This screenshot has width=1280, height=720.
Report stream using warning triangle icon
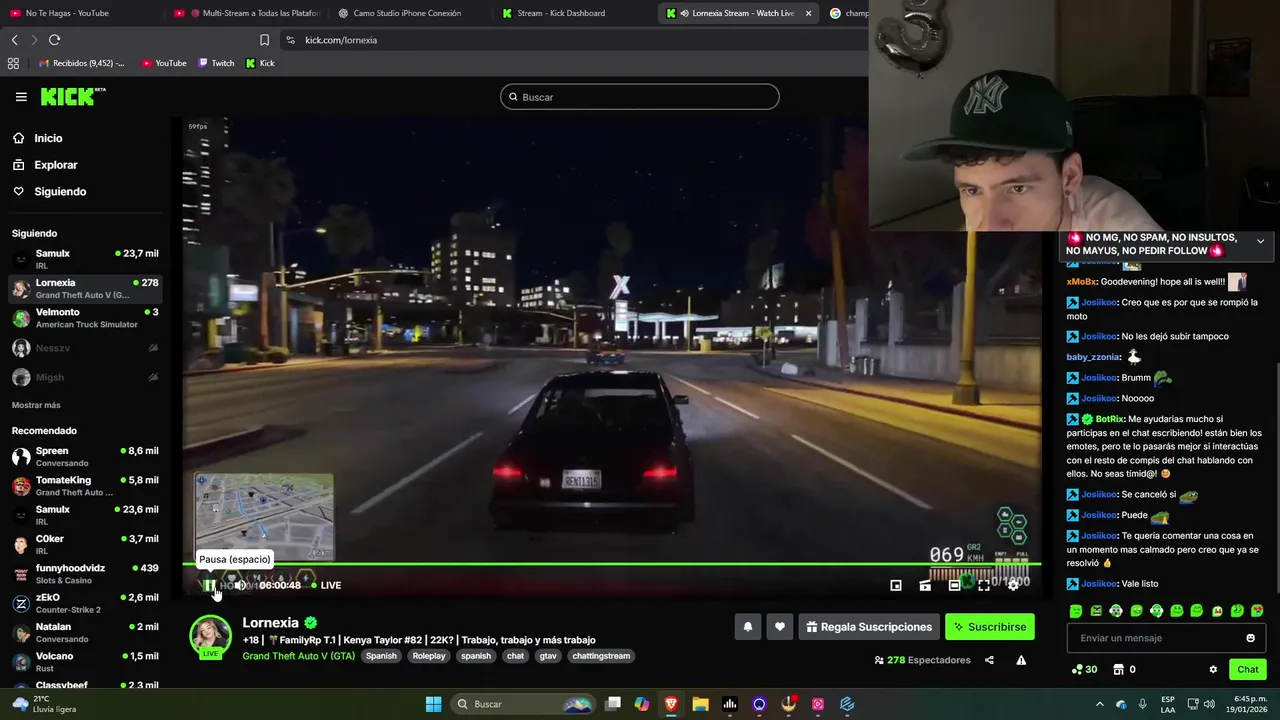tap(1021, 660)
